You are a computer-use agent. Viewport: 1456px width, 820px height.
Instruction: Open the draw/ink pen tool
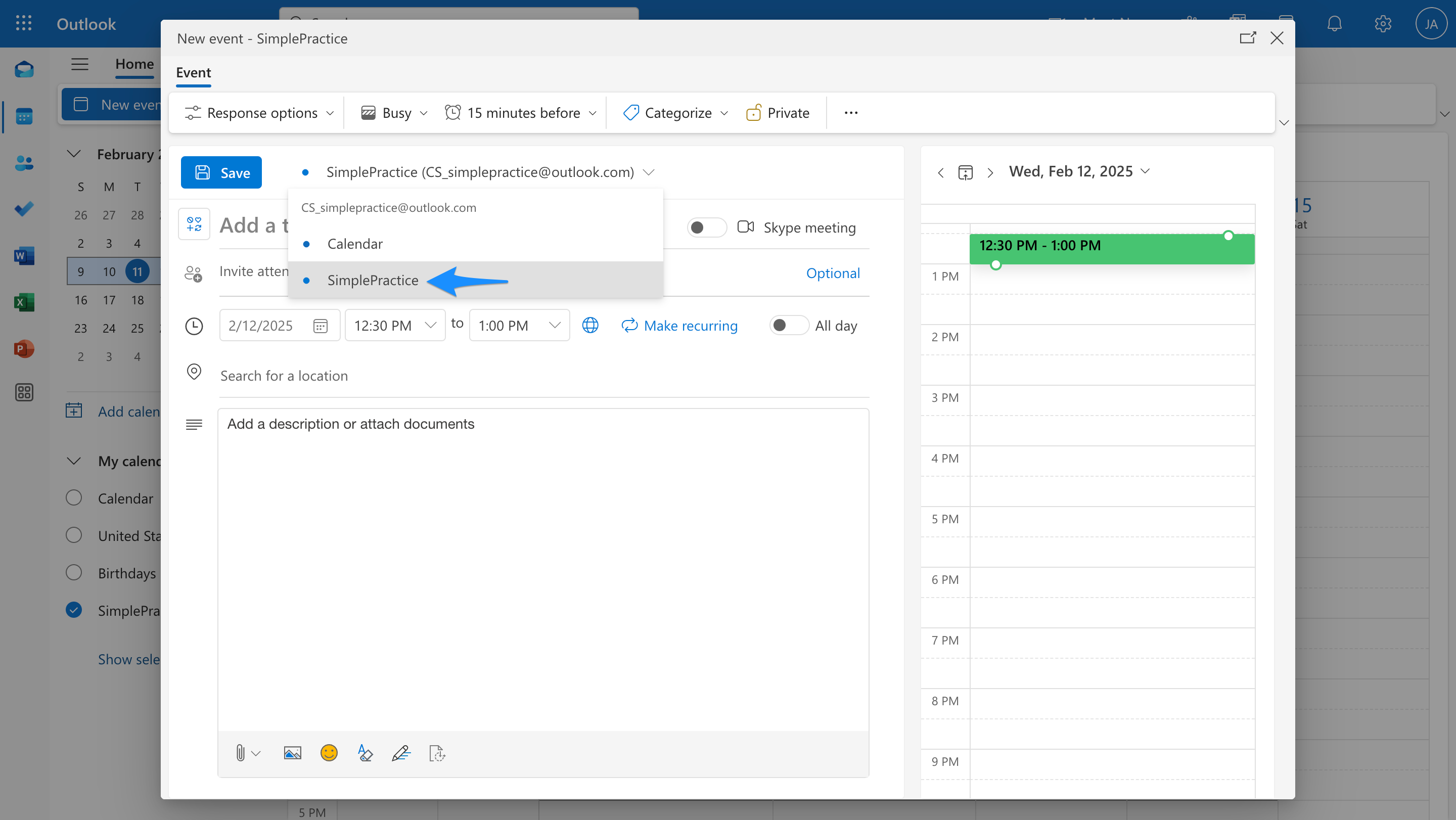[401, 753]
